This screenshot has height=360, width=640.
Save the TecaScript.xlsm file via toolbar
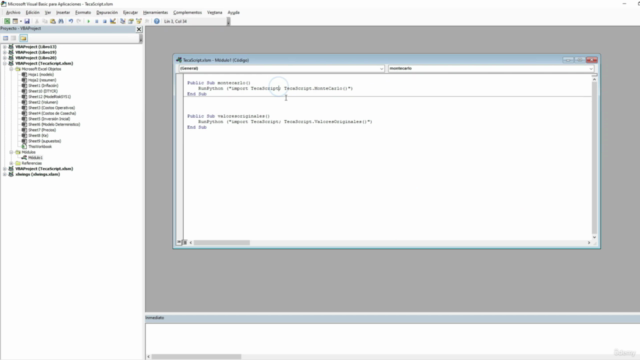pos(27,21)
